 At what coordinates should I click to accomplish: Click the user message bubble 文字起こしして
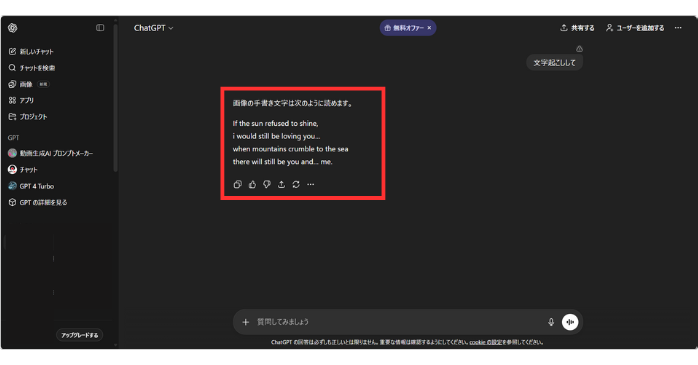[x=554, y=63]
